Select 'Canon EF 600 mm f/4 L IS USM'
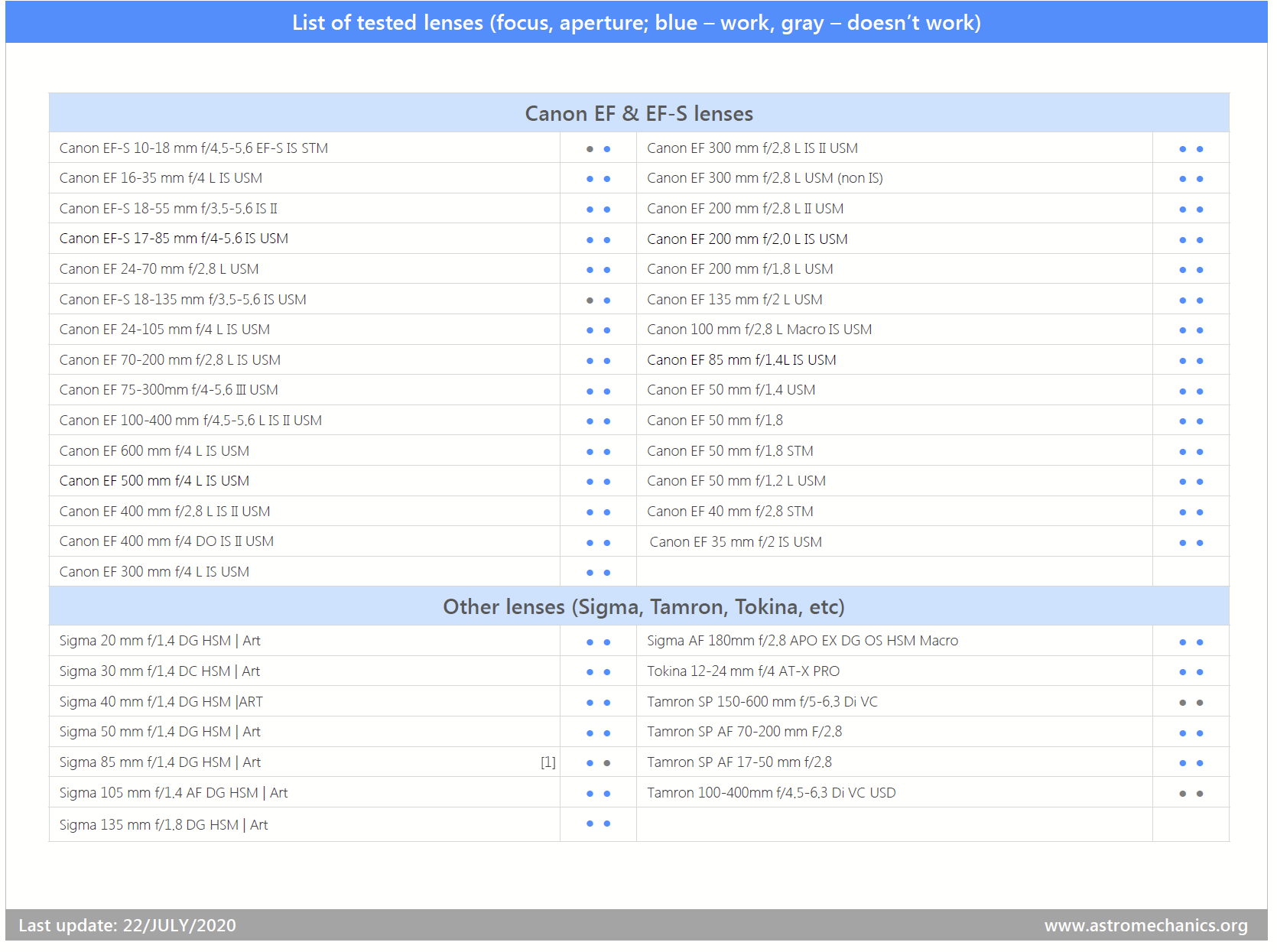 pyautogui.click(x=154, y=451)
